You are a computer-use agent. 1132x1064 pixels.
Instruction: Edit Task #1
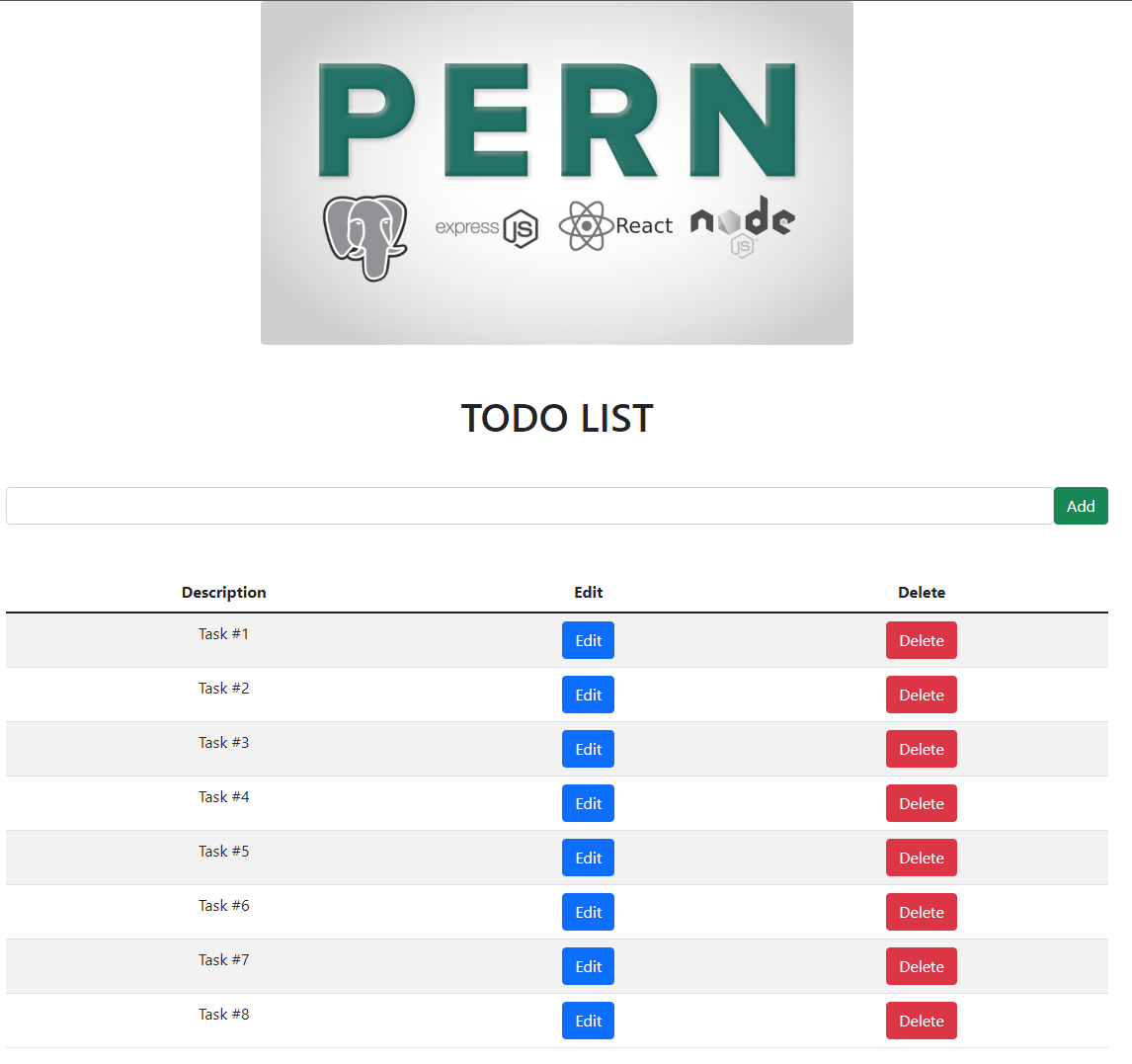coord(588,640)
